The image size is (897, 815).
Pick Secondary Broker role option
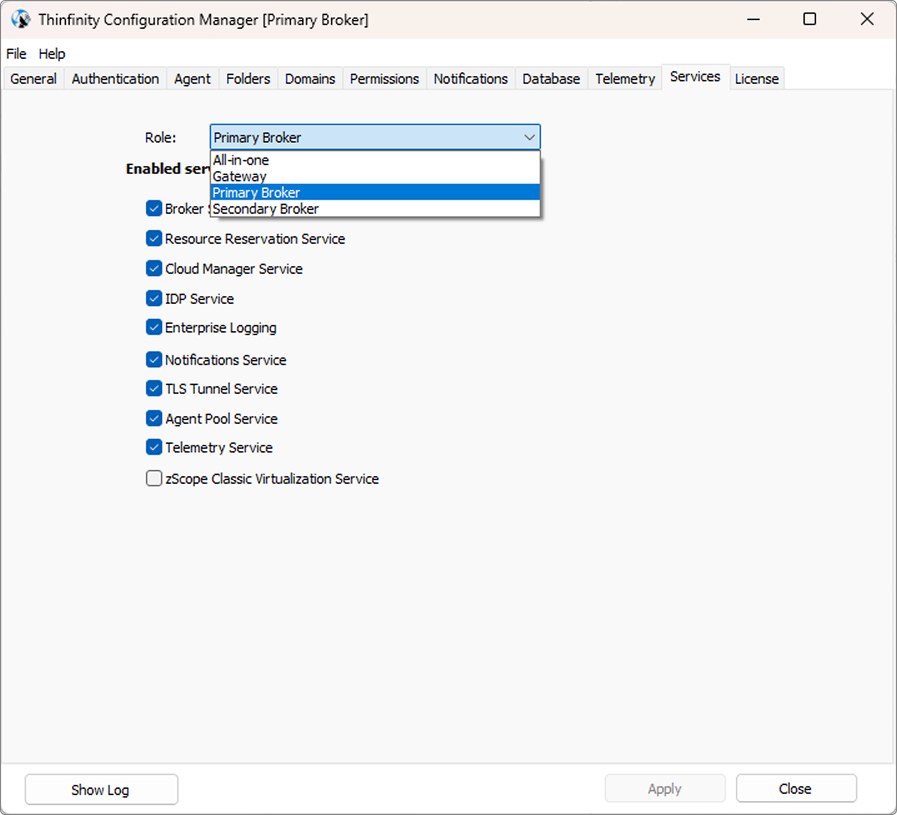tap(266, 209)
